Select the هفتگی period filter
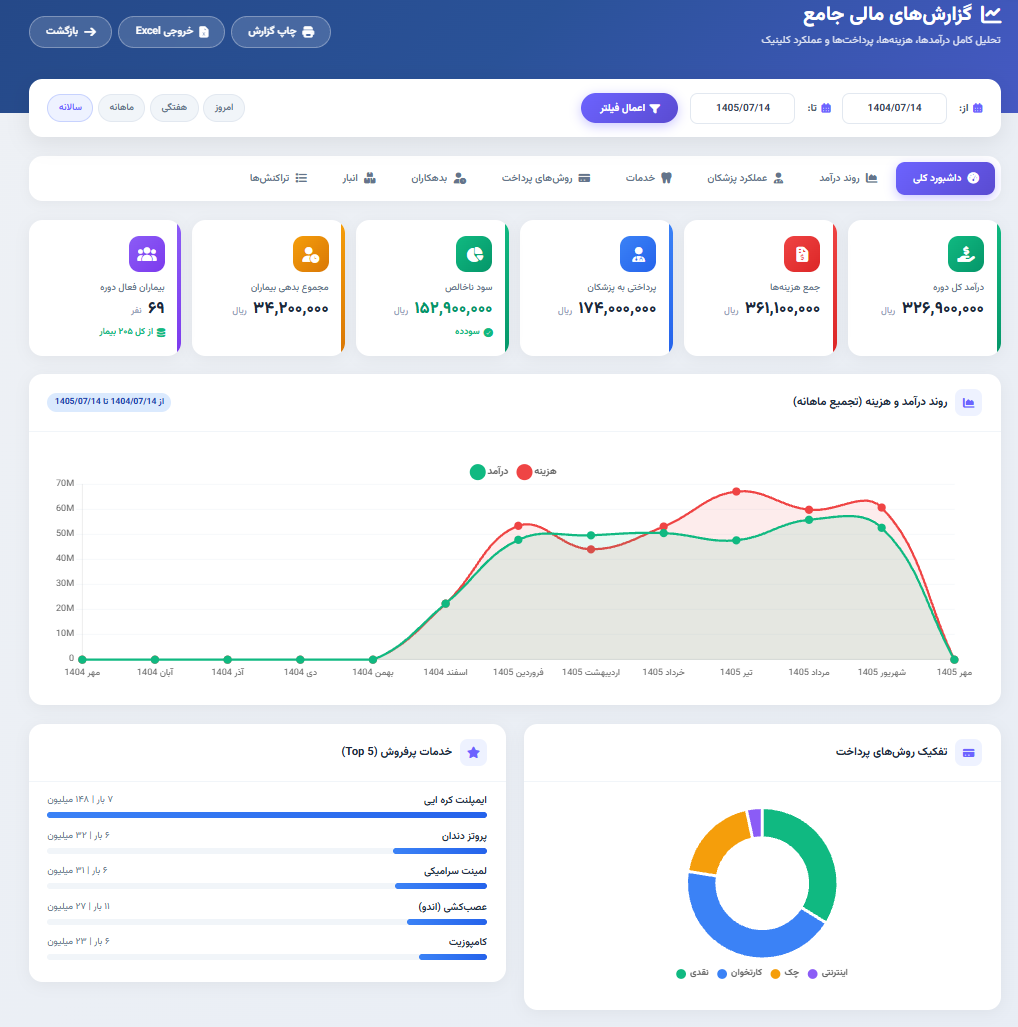The width and height of the screenshot is (1018, 1027). (x=174, y=108)
